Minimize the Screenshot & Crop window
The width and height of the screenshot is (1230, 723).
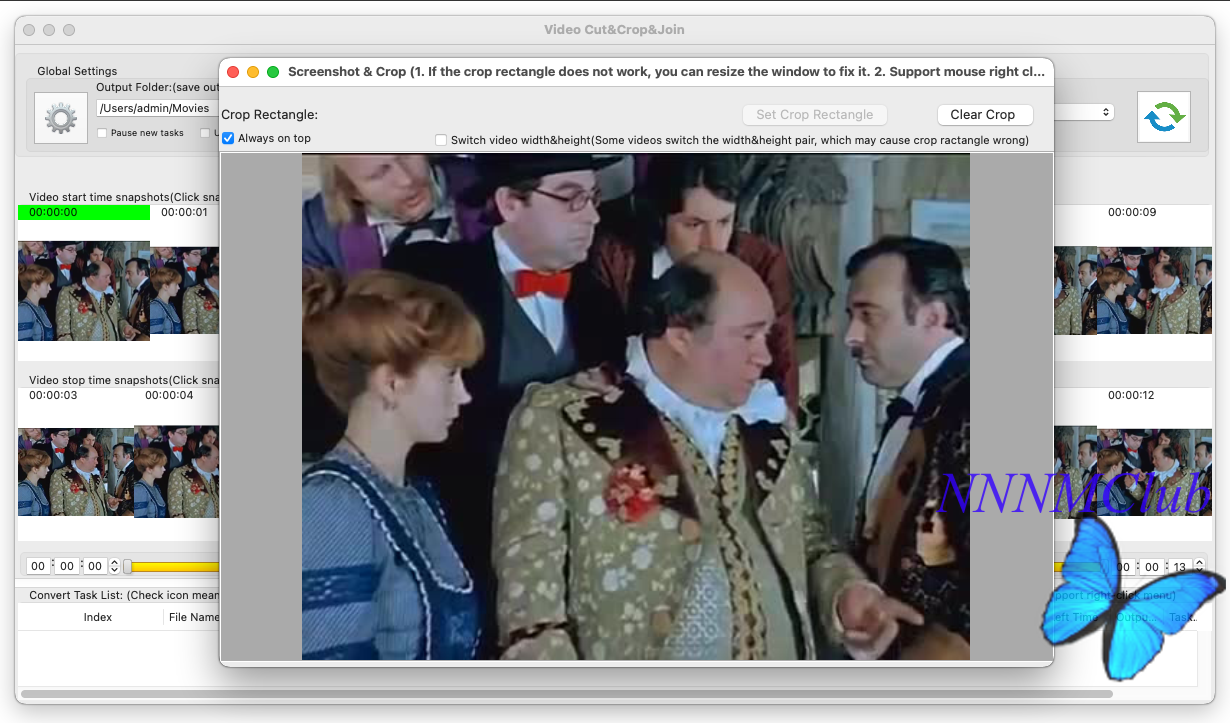click(253, 72)
